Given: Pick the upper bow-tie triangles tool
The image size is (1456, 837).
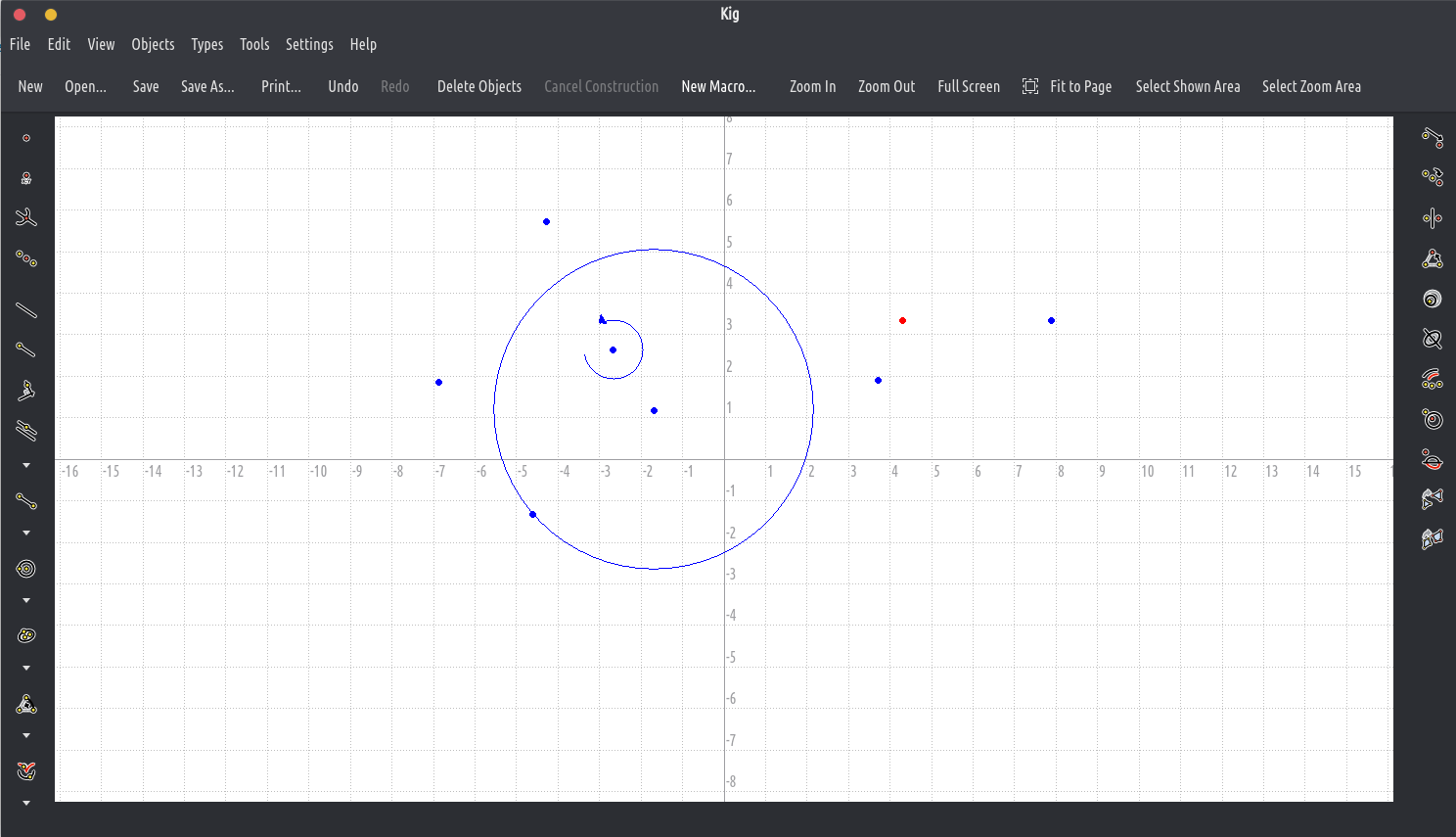Looking at the screenshot, I should 1433,499.
